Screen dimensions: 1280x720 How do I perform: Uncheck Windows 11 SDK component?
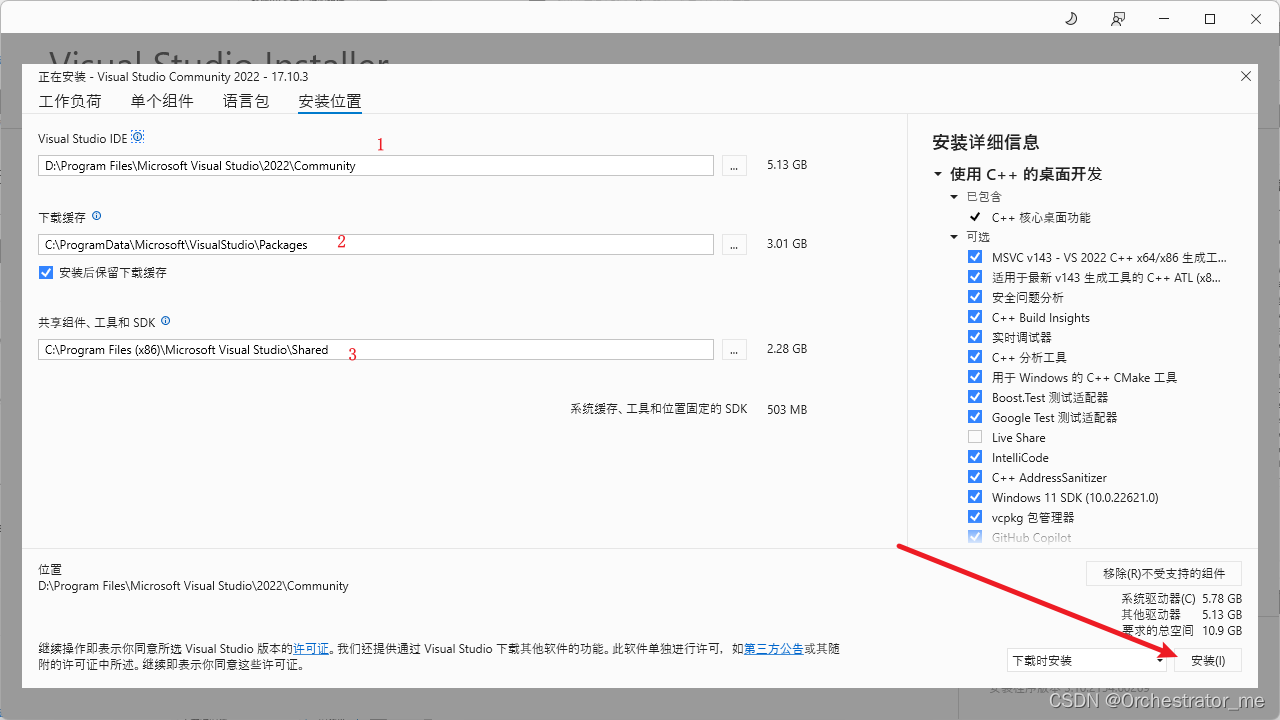[x=975, y=497]
